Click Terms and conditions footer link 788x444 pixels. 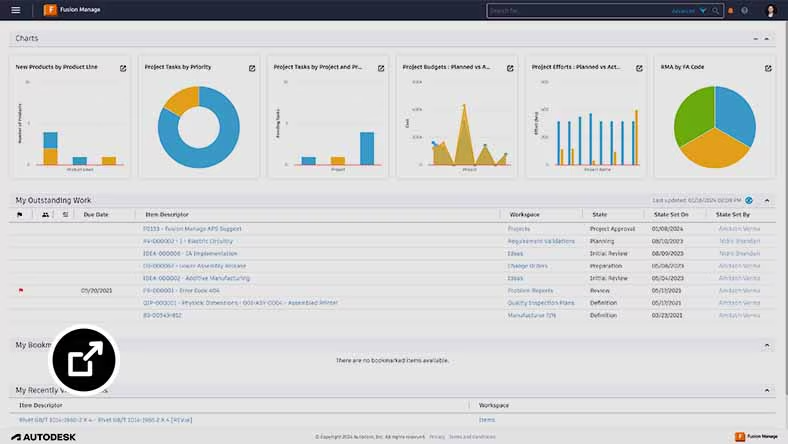click(x=472, y=437)
